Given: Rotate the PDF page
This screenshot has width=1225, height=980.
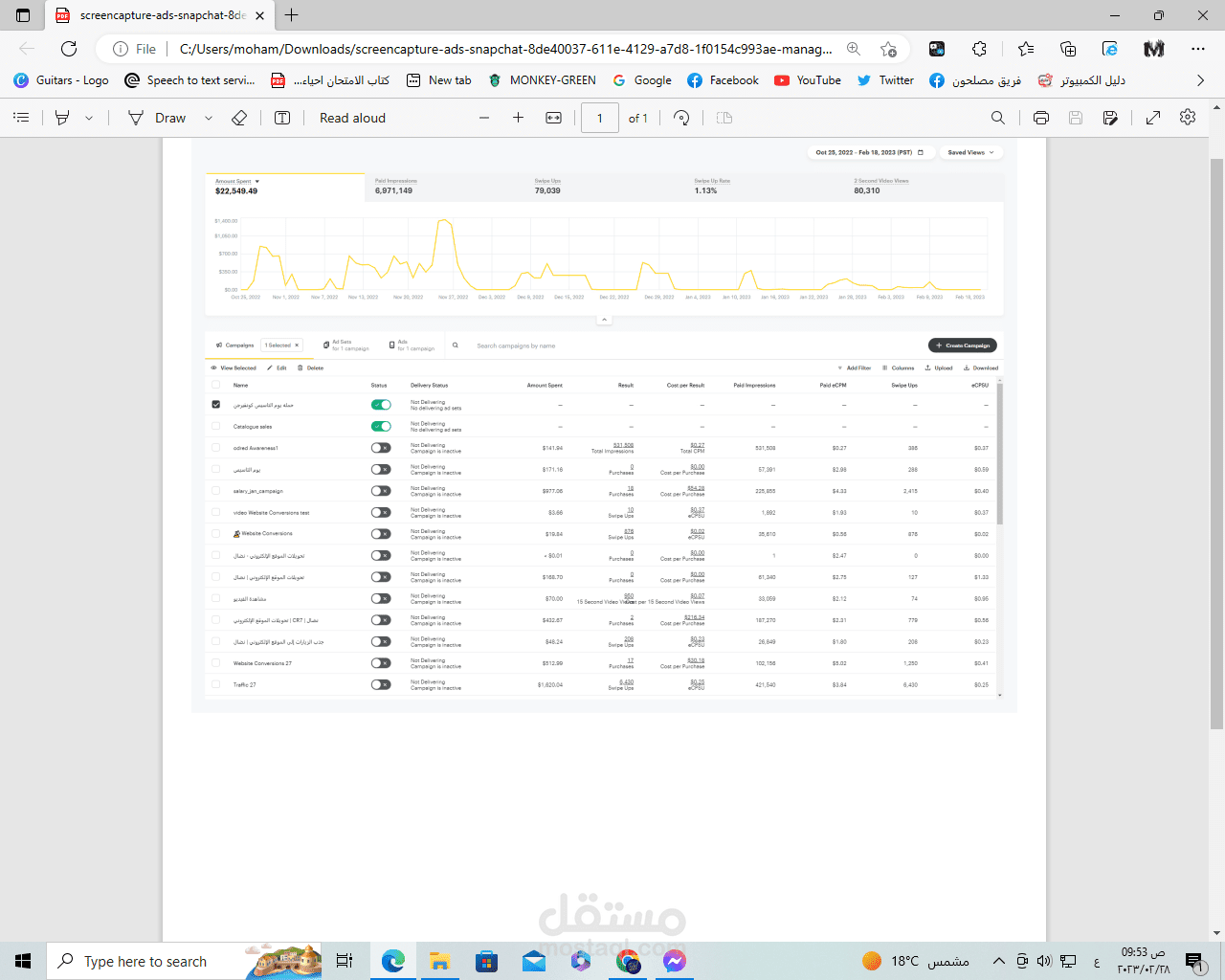Looking at the screenshot, I should [x=681, y=118].
